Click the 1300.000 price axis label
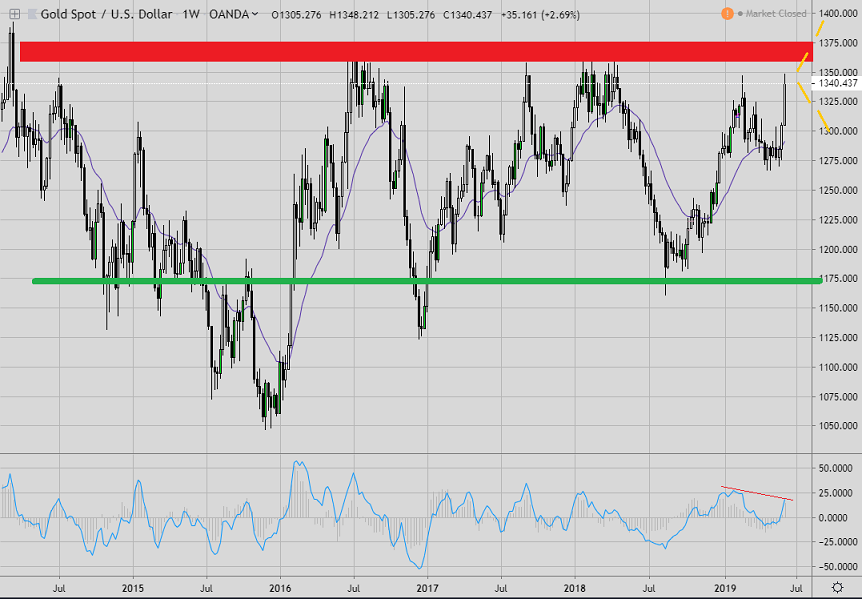 [838, 131]
